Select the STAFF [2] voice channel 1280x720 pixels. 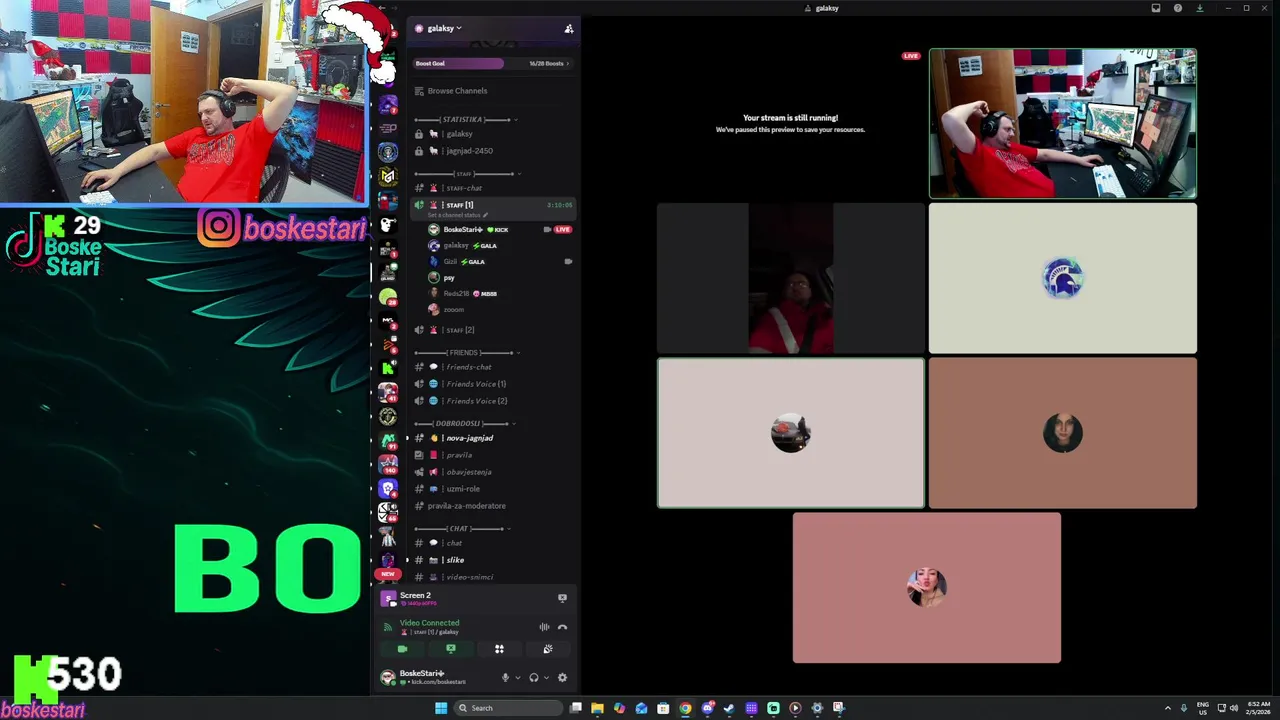pos(493,330)
